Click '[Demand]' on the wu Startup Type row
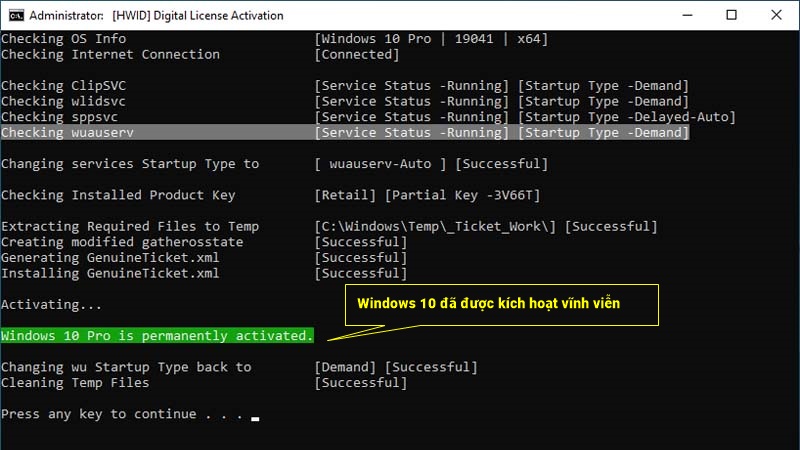 tap(345, 367)
